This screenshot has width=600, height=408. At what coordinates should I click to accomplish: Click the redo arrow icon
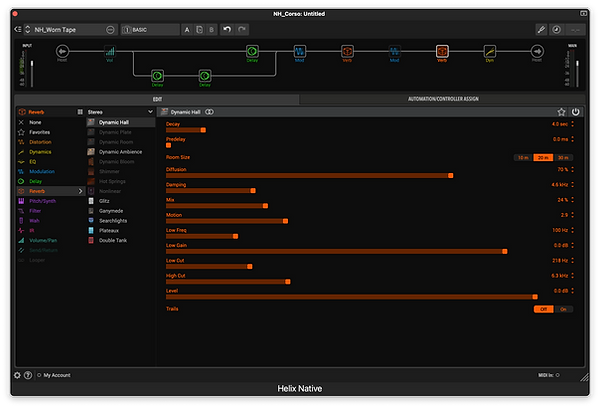pyautogui.click(x=242, y=29)
